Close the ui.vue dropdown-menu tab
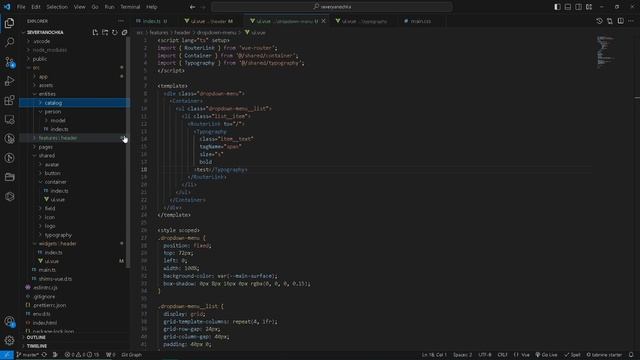Screen dimensions: 640x360 click(x=324, y=21)
